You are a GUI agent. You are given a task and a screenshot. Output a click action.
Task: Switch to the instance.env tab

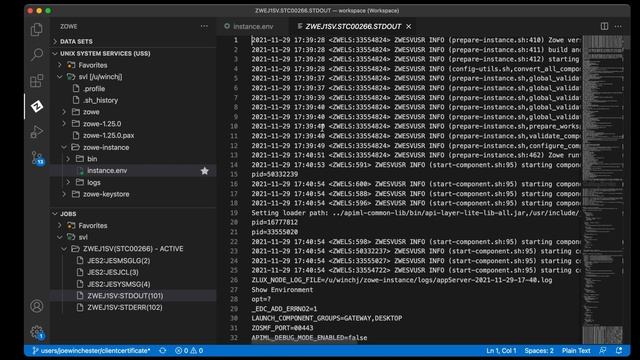[x=253, y=27]
